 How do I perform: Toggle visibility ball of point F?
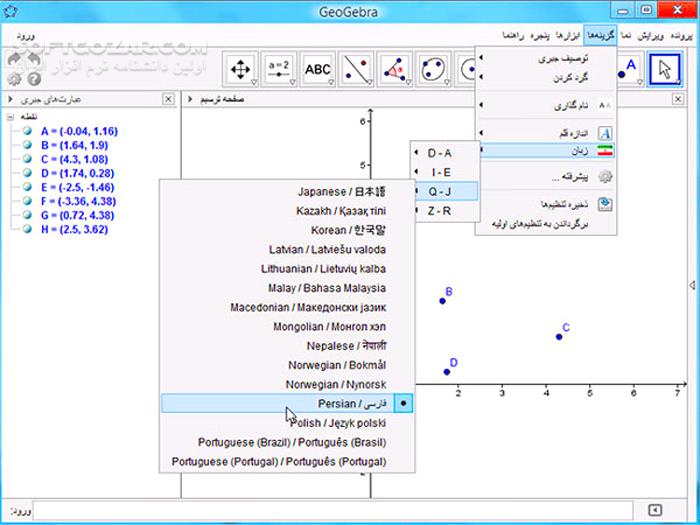(x=27, y=201)
